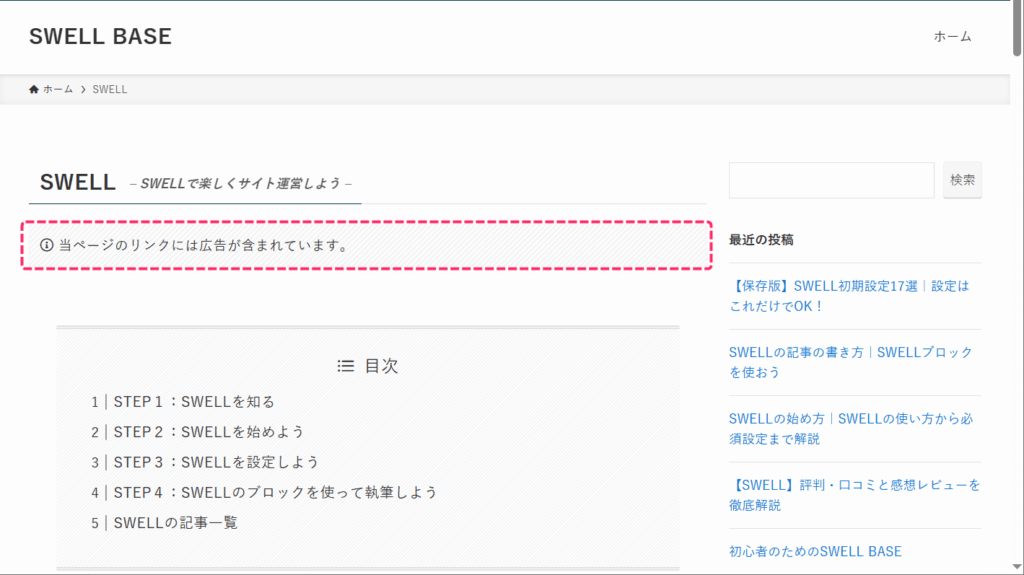The width and height of the screenshot is (1024, 575).
Task: Click the 最近の投稿 sidebar heading
Action: click(761, 240)
